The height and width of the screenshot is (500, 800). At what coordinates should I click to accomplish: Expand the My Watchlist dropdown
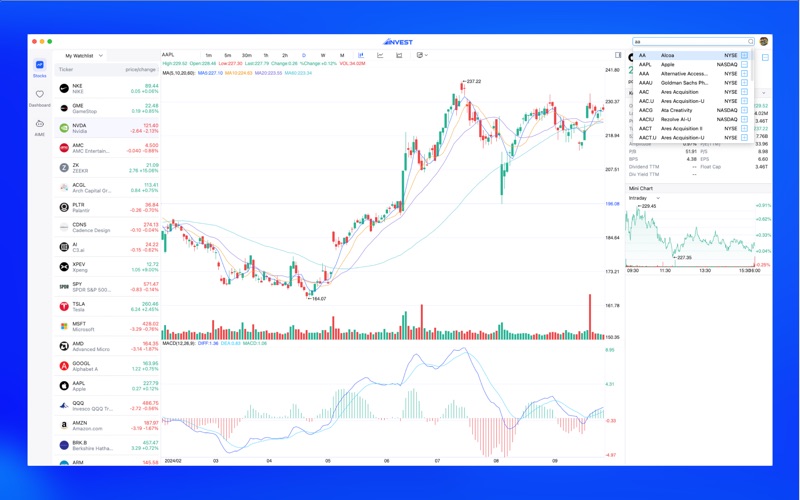coord(101,56)
